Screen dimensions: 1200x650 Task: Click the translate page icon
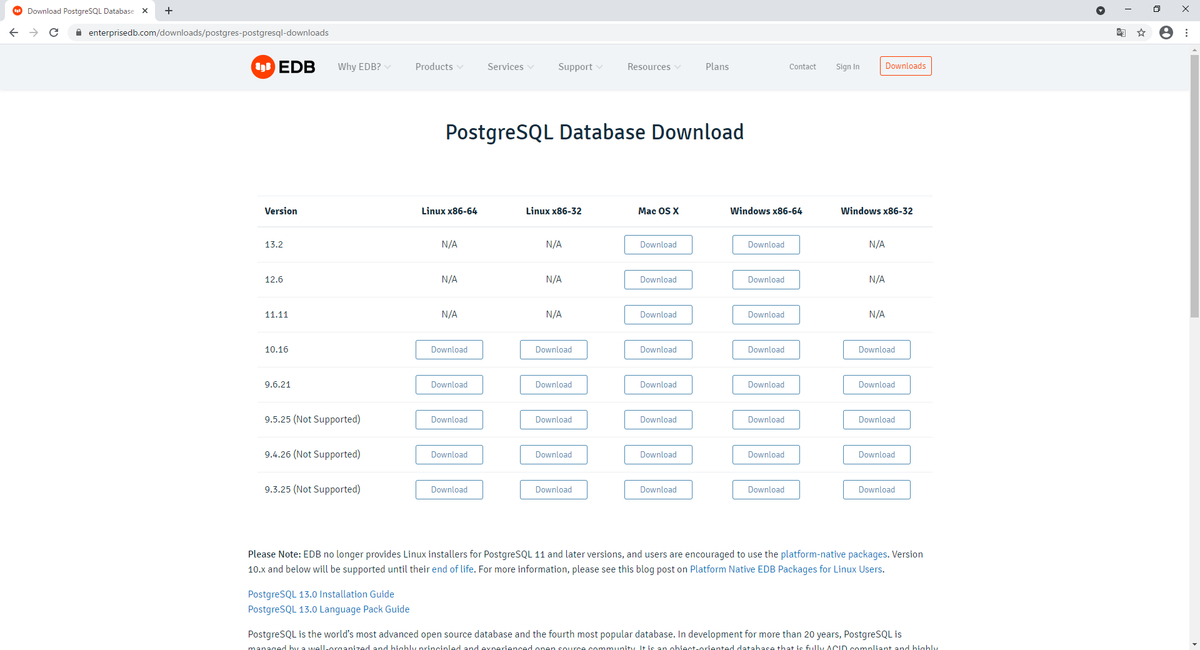tap(1120, 32)
